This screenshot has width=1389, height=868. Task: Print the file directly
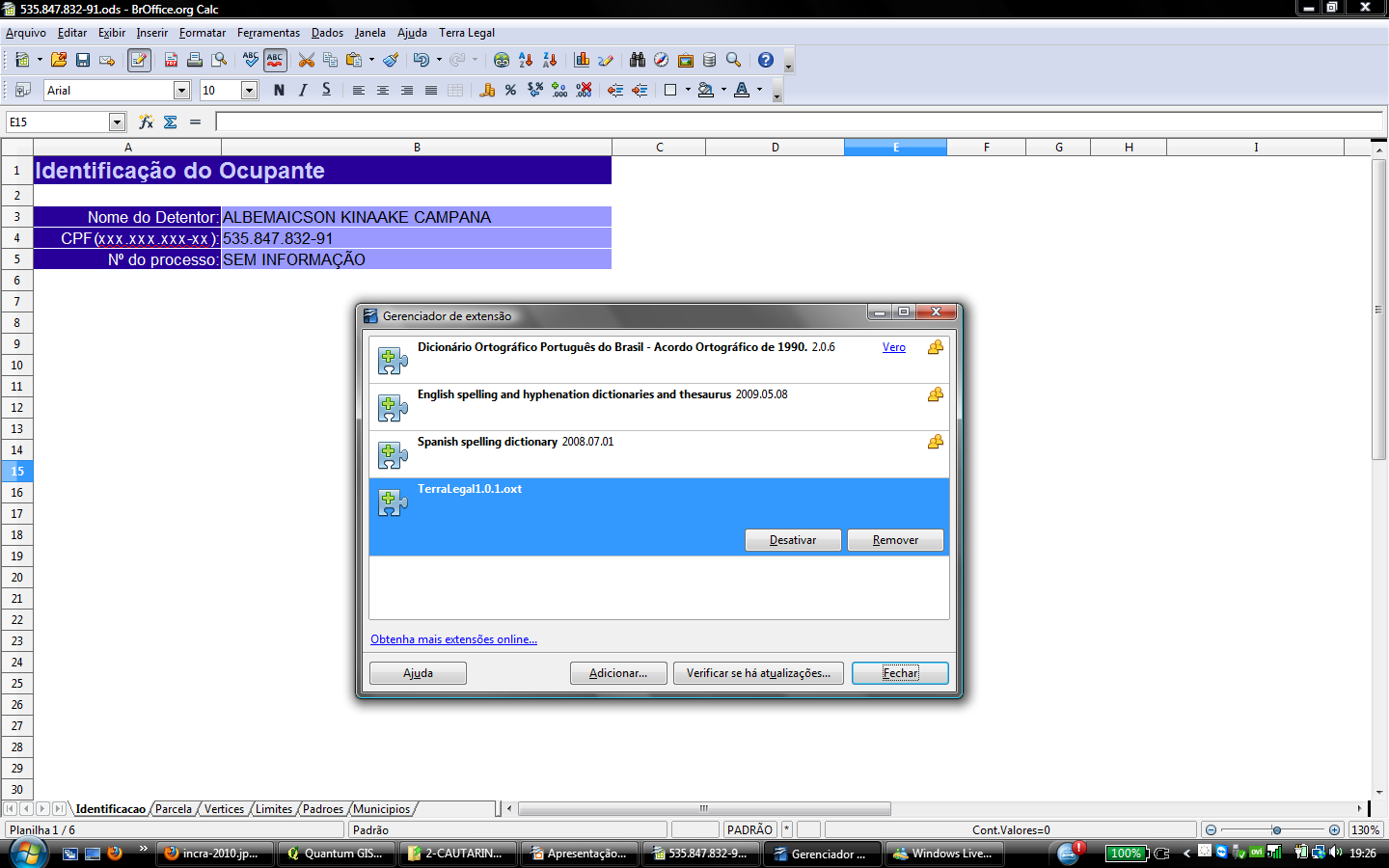click(x=195, y=60)
